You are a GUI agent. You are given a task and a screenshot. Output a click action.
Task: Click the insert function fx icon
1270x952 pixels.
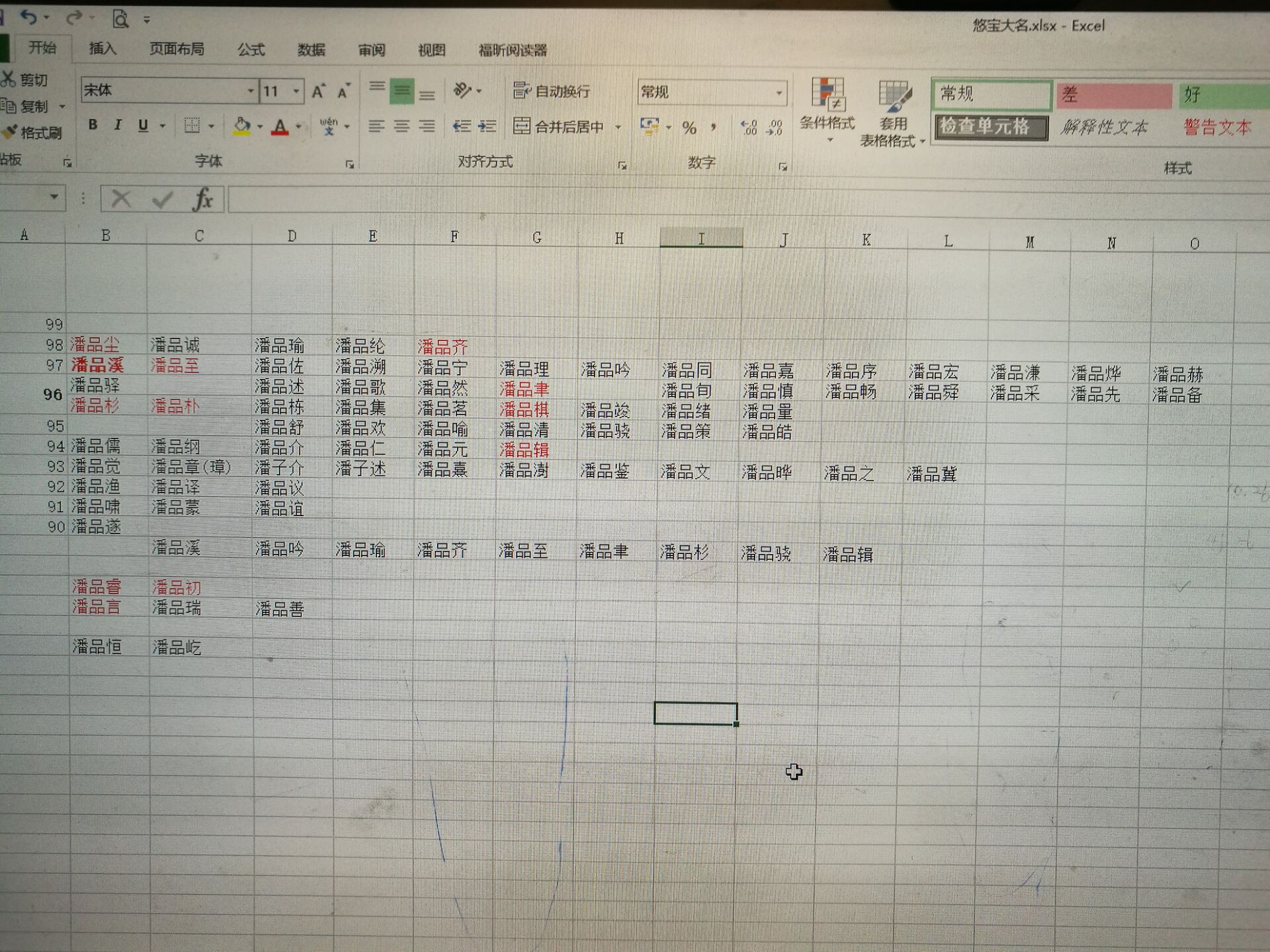(x=202, y=198)
